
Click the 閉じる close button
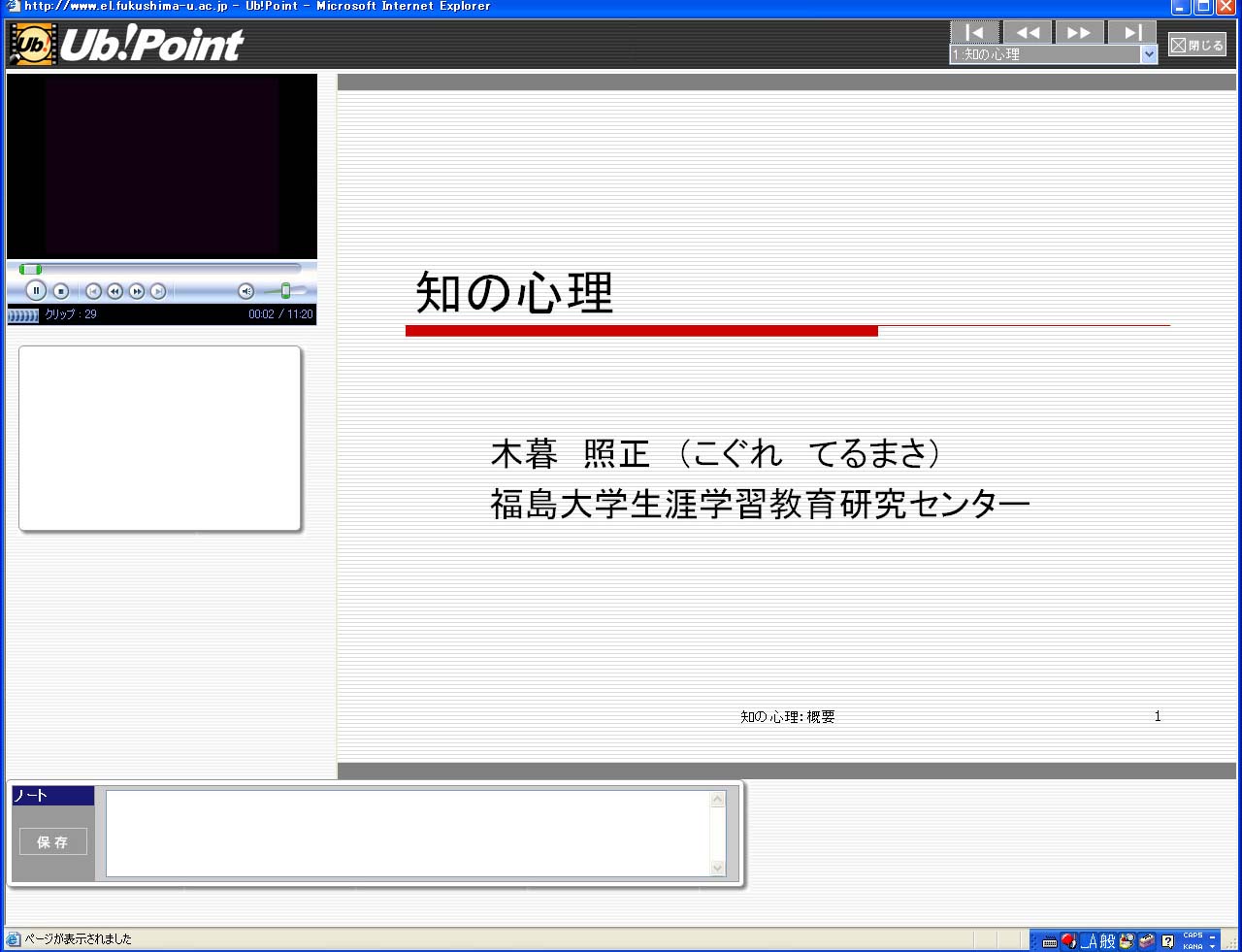1197,45
